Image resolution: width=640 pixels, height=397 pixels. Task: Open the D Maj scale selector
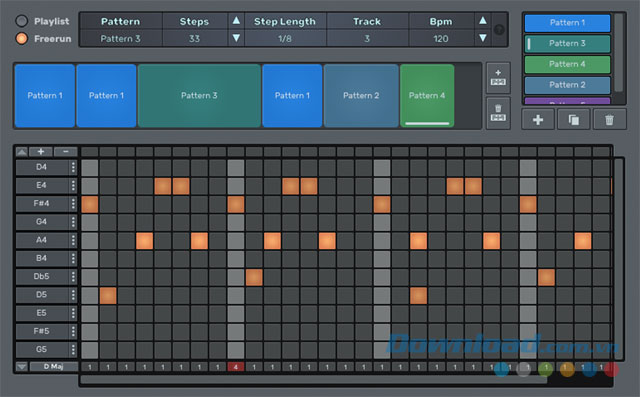(53, 366)
